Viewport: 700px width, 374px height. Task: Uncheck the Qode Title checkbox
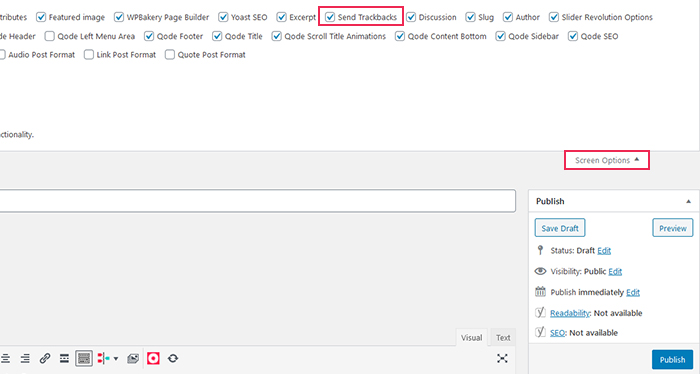coord(217,36)
